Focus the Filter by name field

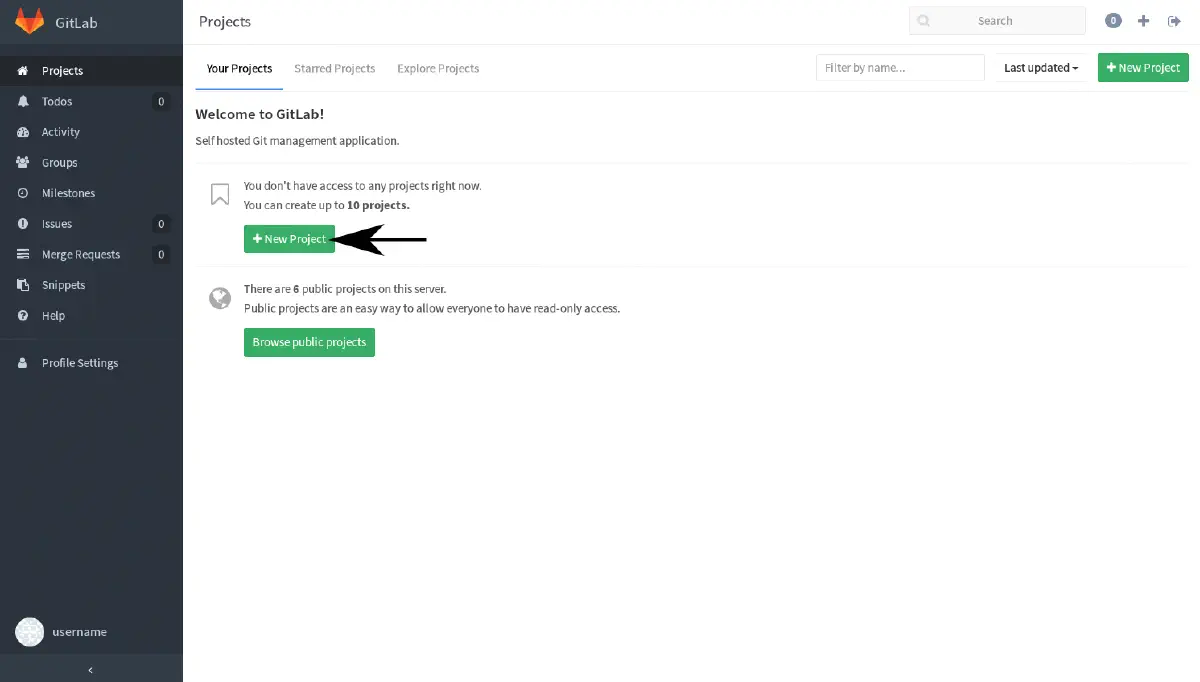coord(900,68)
